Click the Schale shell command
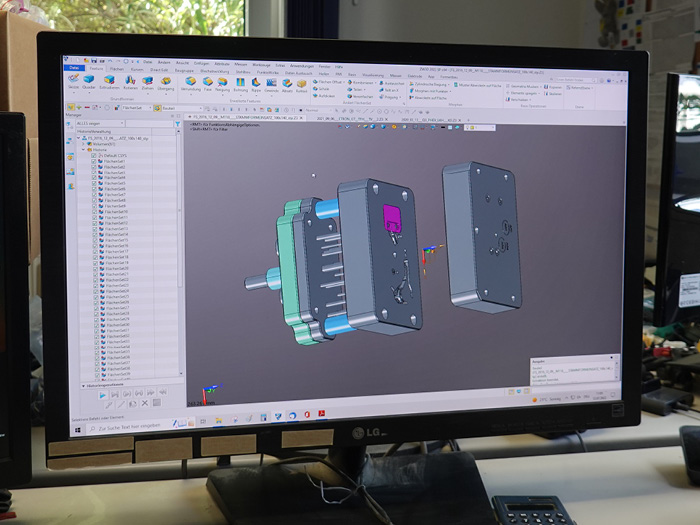Viewport: 700px width, 525px height. click(x=321, y=89)
